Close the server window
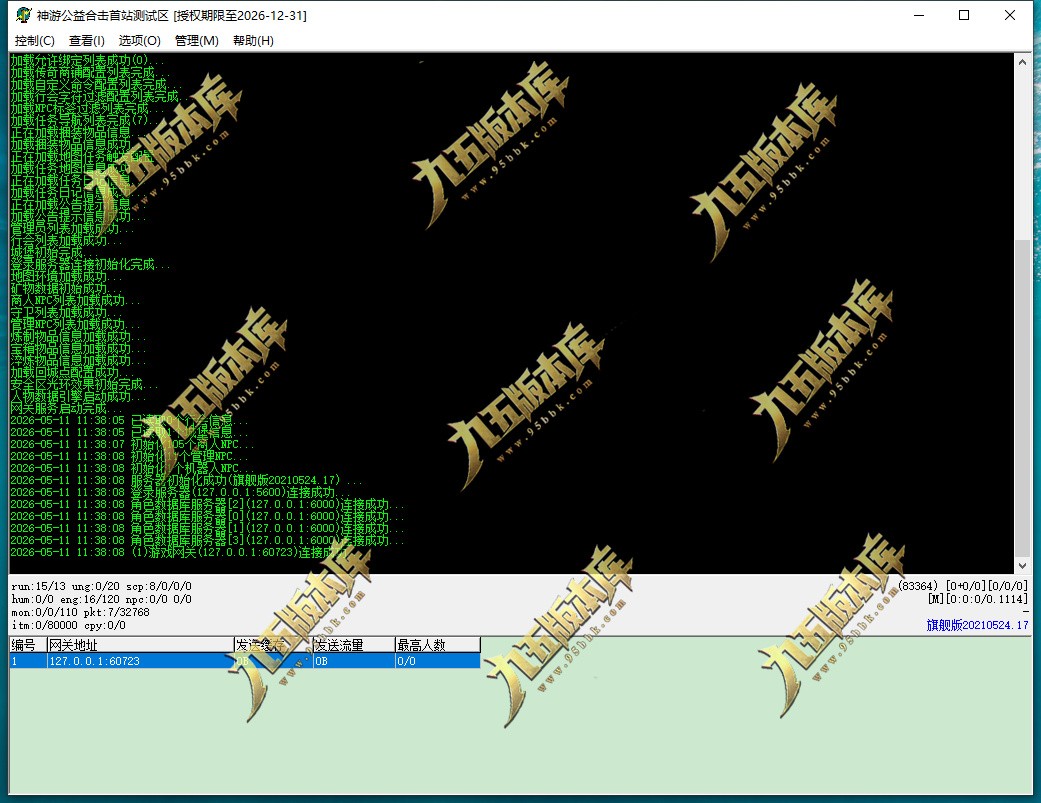The height and width of the screenshot is (803, 1041). [x=1010, y=15]
